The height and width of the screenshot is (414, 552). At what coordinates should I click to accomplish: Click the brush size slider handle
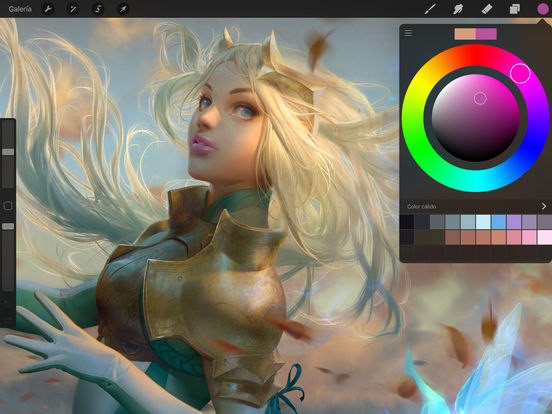pos(8,152)
